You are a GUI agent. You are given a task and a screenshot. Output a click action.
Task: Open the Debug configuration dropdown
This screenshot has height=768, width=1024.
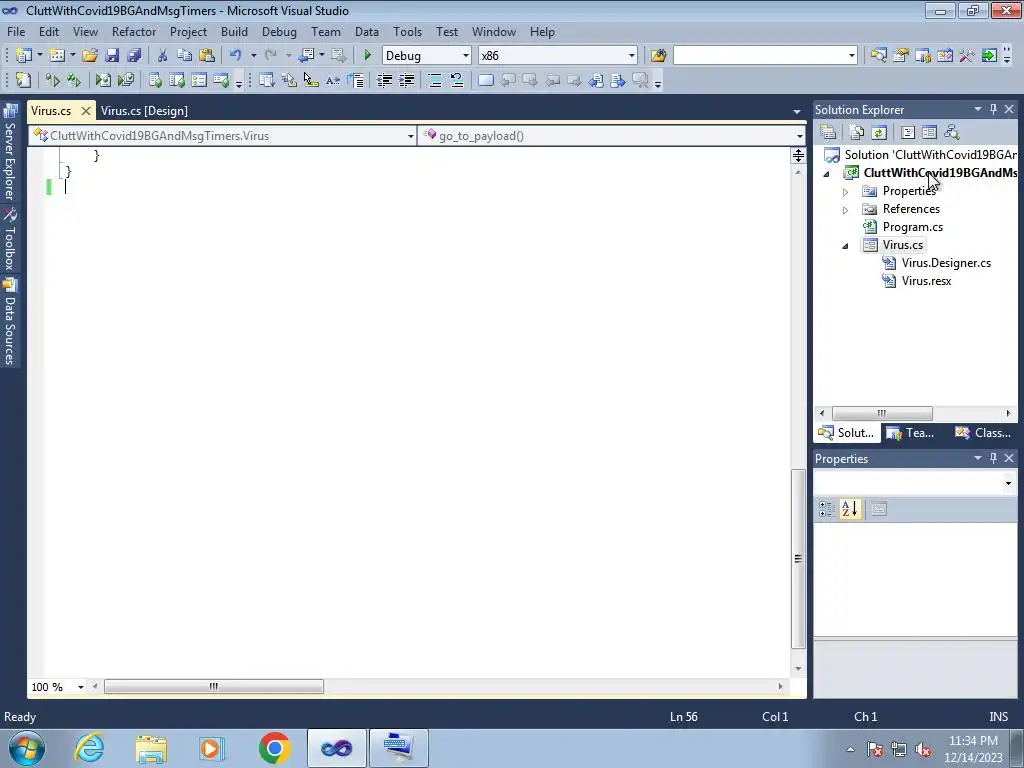coord(466,56)
